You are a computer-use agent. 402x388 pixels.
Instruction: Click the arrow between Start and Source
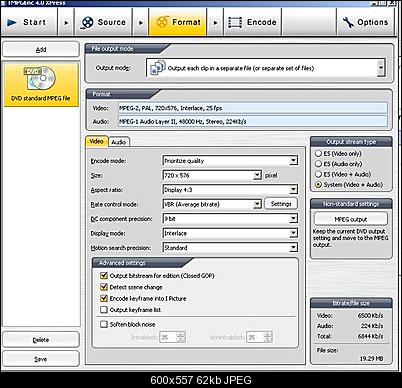click(66, 23)
